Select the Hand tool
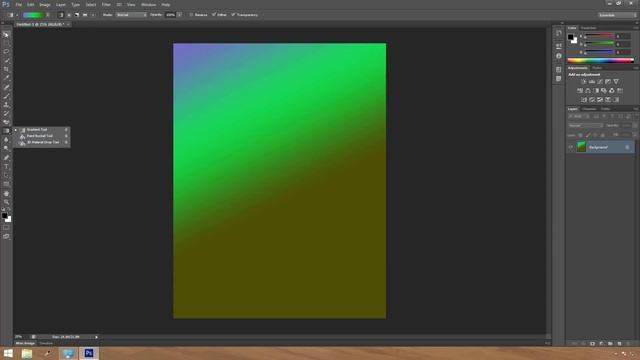 (x=6, y=193)
